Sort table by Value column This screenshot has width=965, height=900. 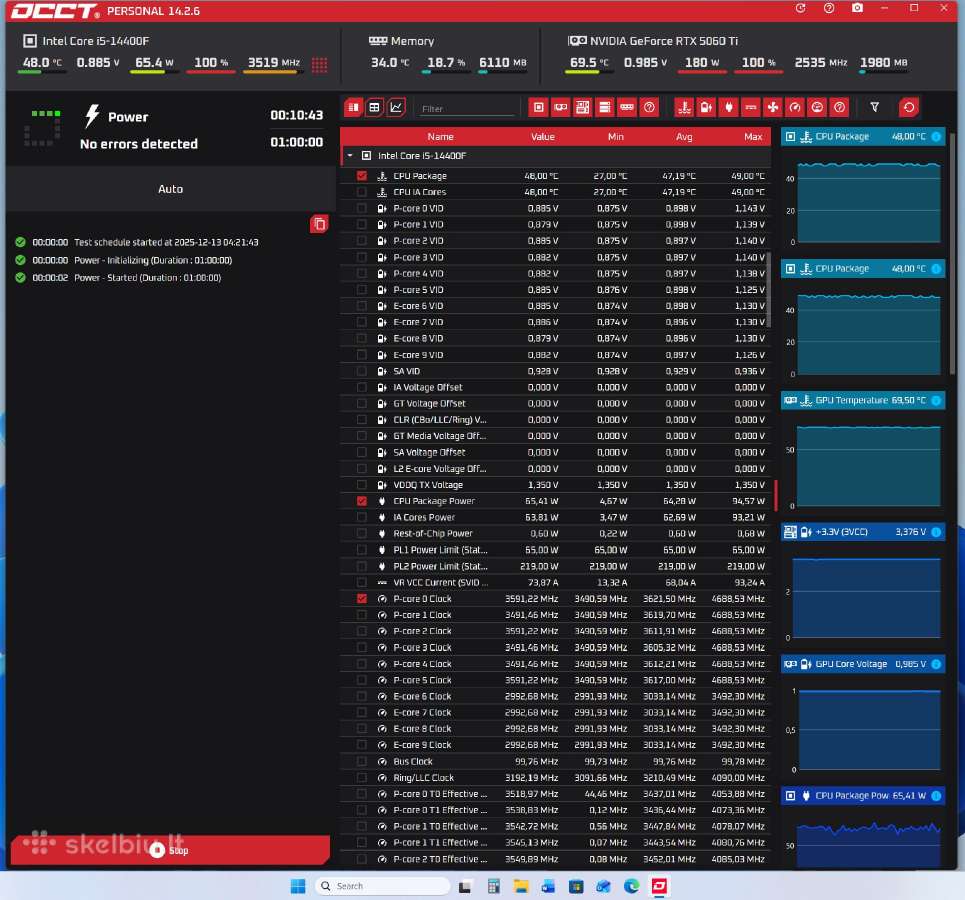point(543,137)
